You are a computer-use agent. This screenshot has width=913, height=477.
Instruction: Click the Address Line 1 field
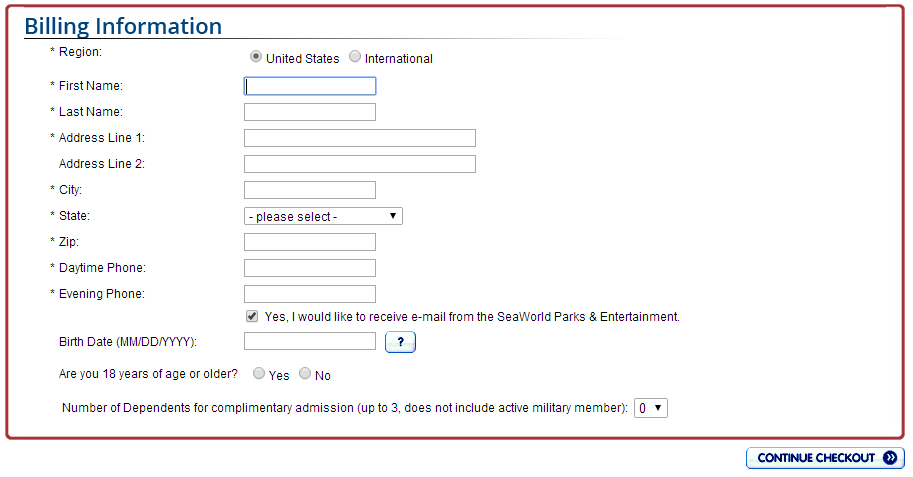360,138
